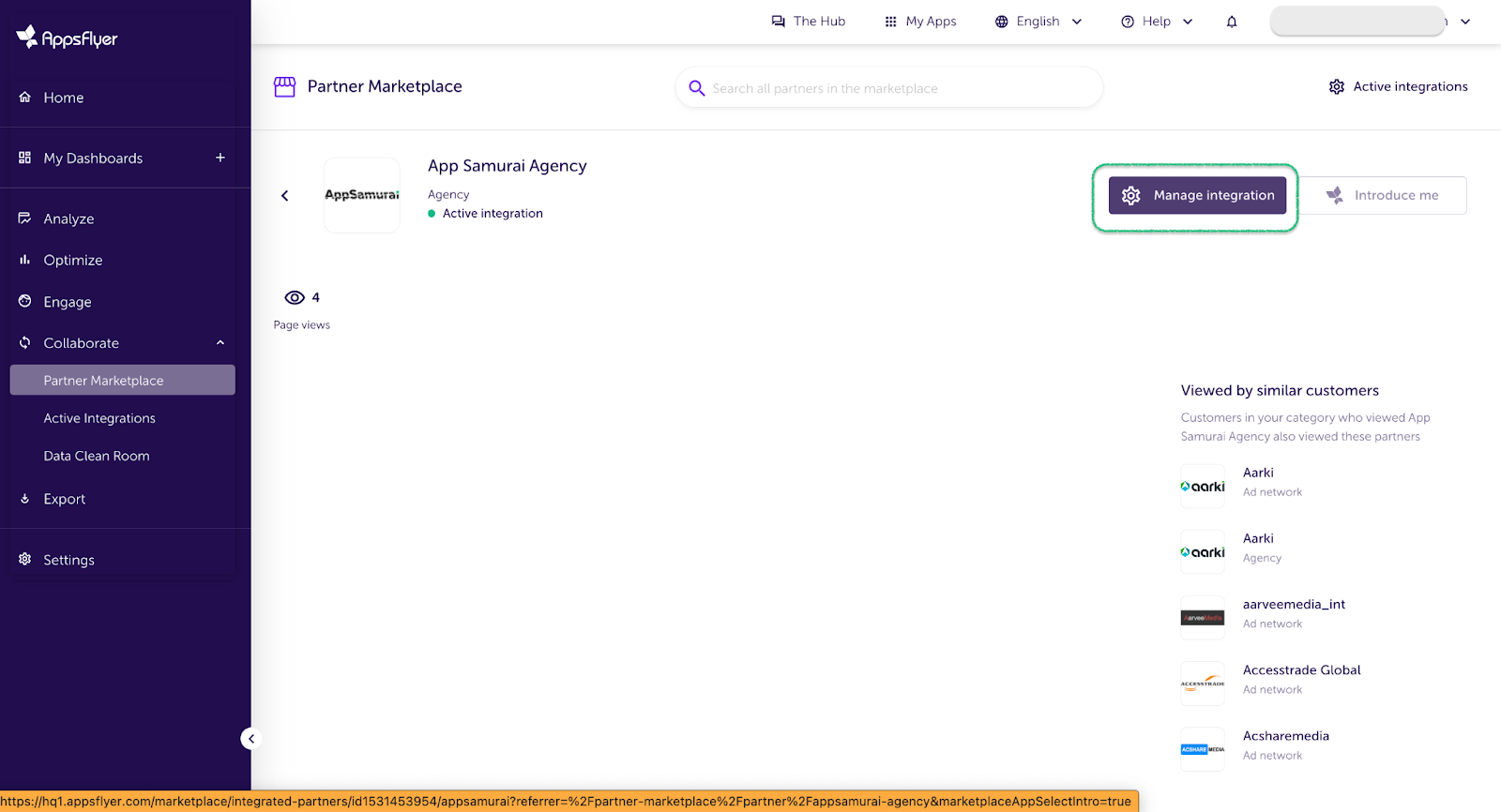This screenshot has width=1501, height=812.
Task: Click the AppsFlyer logo
Action: coord(67,38)
